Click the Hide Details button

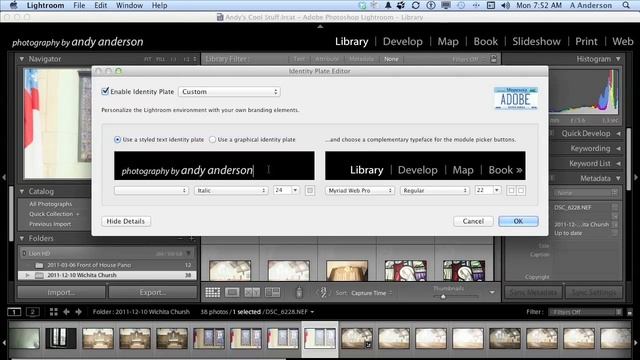tap(126, 221)
